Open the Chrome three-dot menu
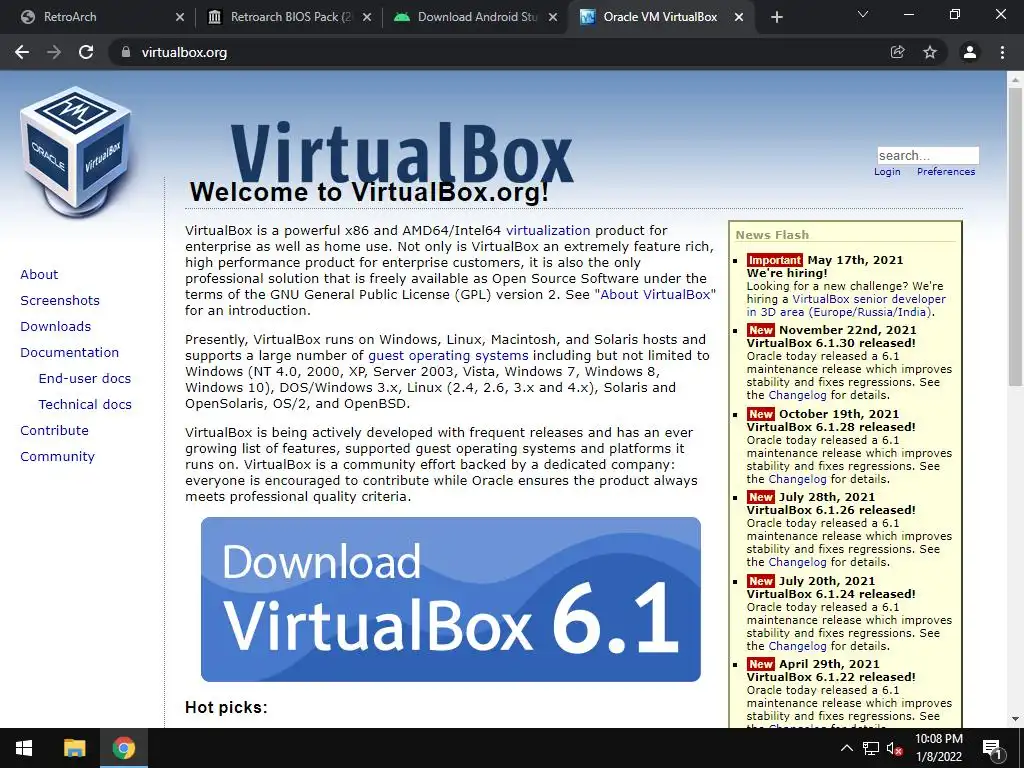Screen dimensions: 1024x768 pyautogui.click(x=1002, y=52)
